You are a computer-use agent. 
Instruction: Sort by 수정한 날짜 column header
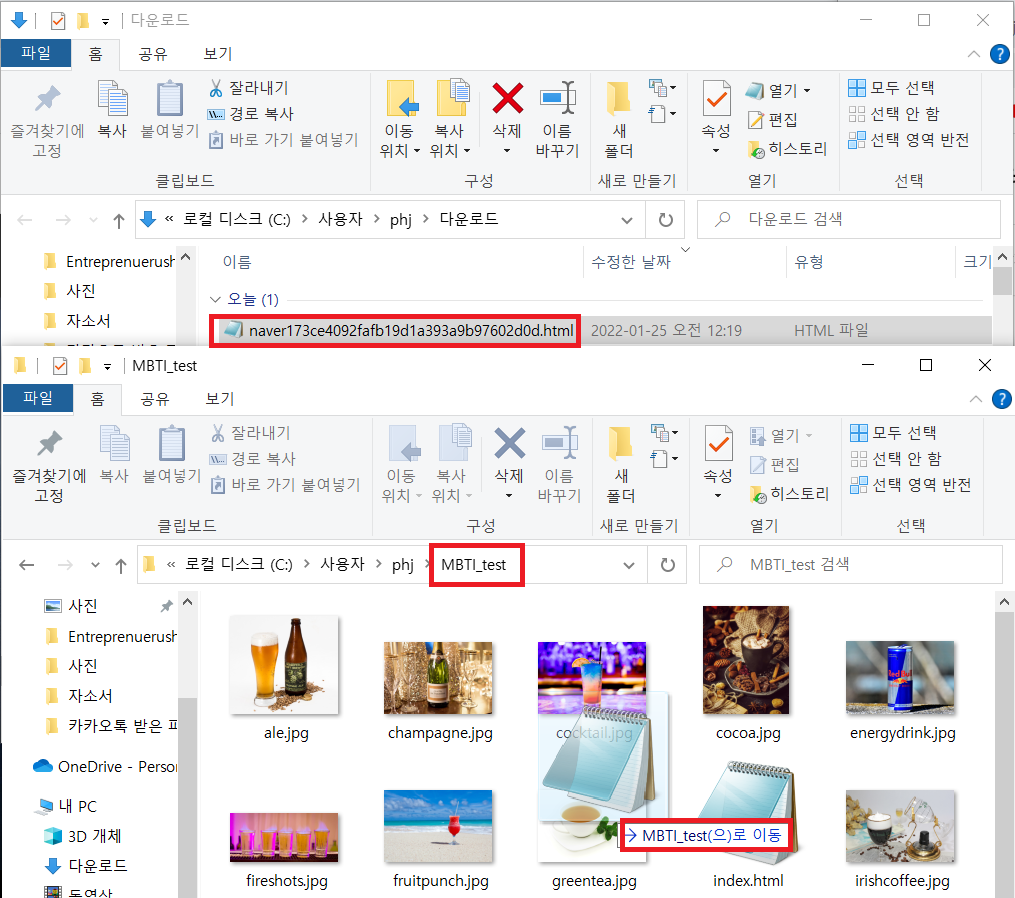(x=631, y=262)
